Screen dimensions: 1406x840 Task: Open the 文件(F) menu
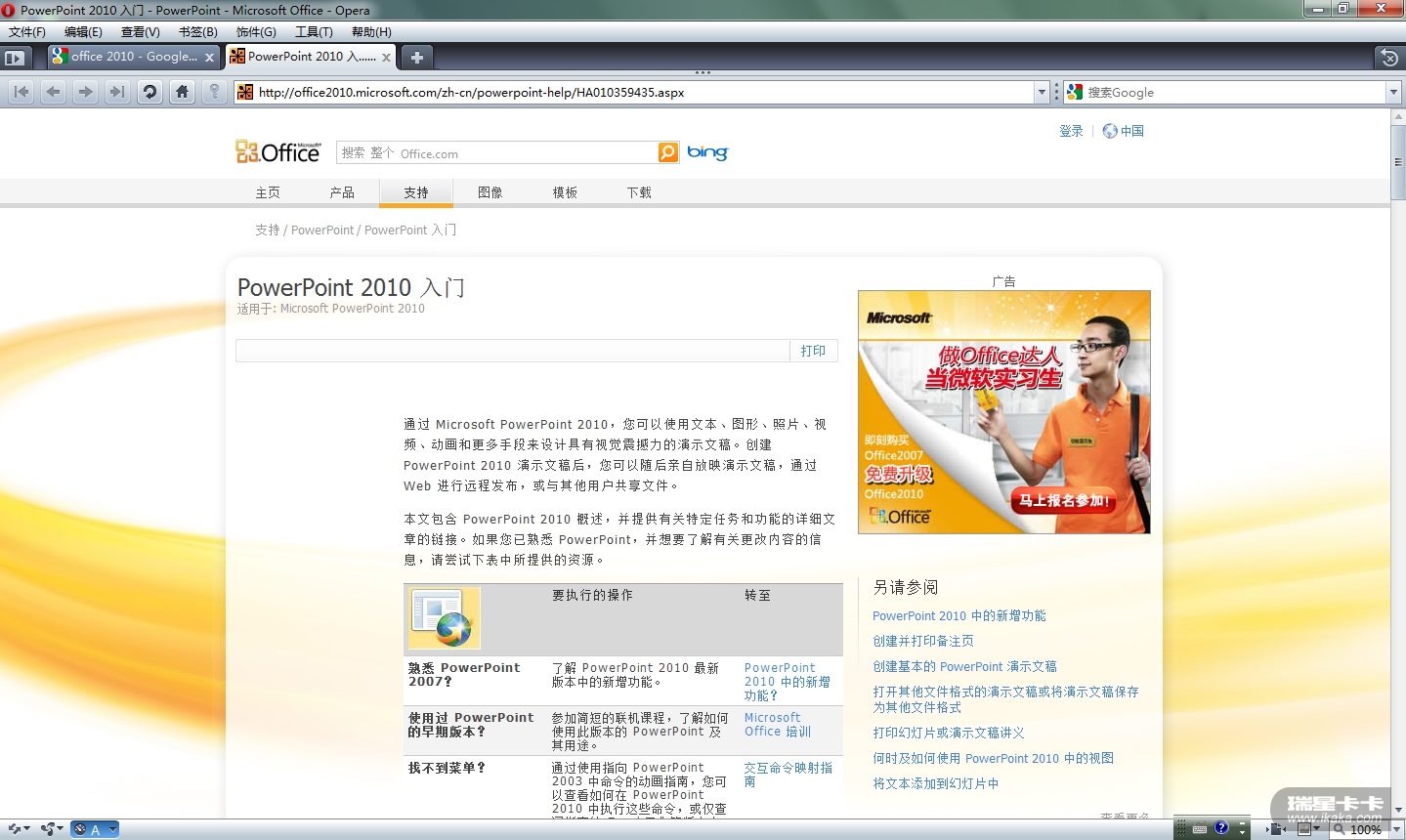coord(27,32)
